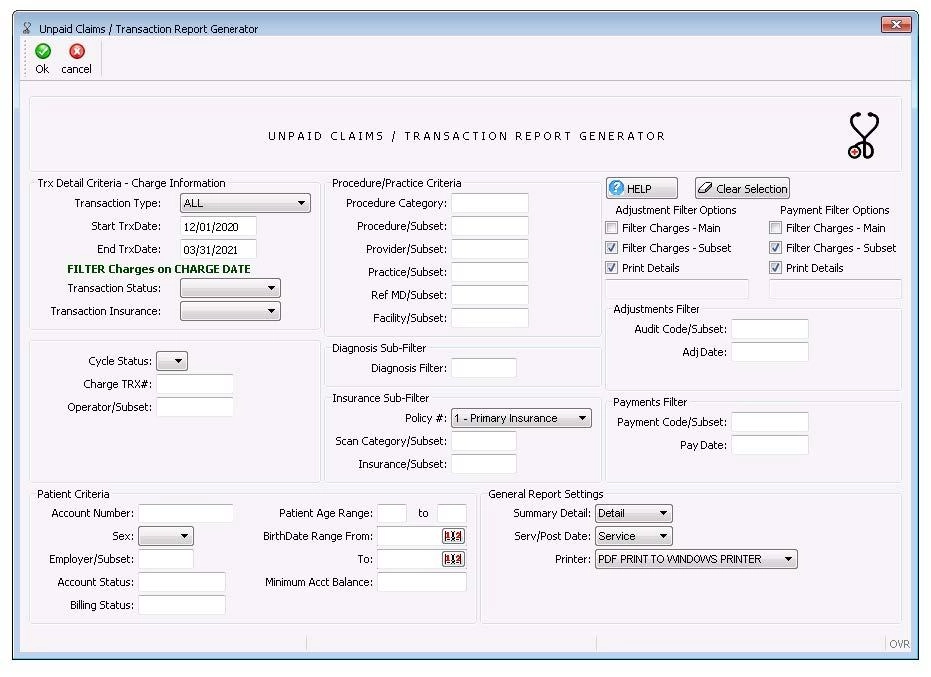Enable Filter Charges - Main under Payment Filter Options

[x=774, y=228]
